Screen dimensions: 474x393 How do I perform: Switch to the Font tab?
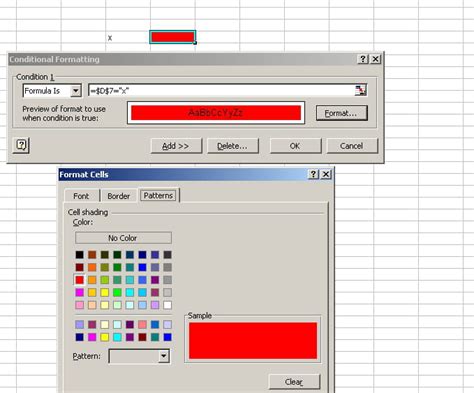pyautogui.click(x=81, y=196)
